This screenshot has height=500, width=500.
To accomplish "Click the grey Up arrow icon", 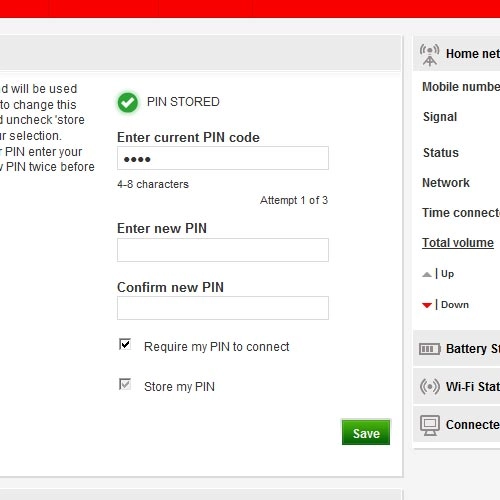I will pos(427,274).
